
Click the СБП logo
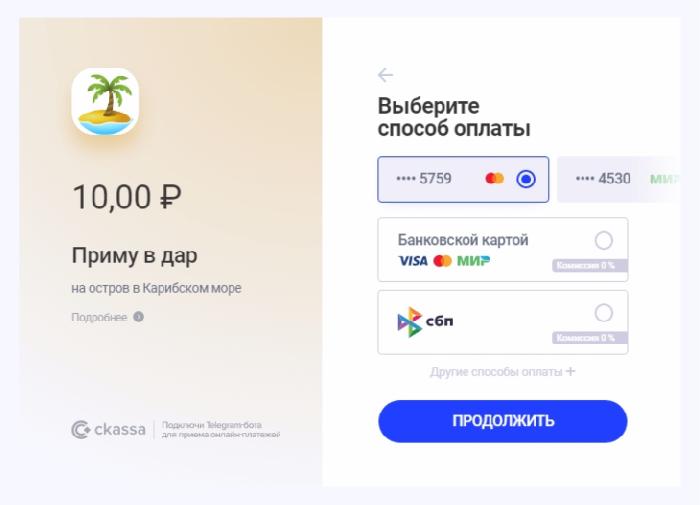(x=425, y=322)
